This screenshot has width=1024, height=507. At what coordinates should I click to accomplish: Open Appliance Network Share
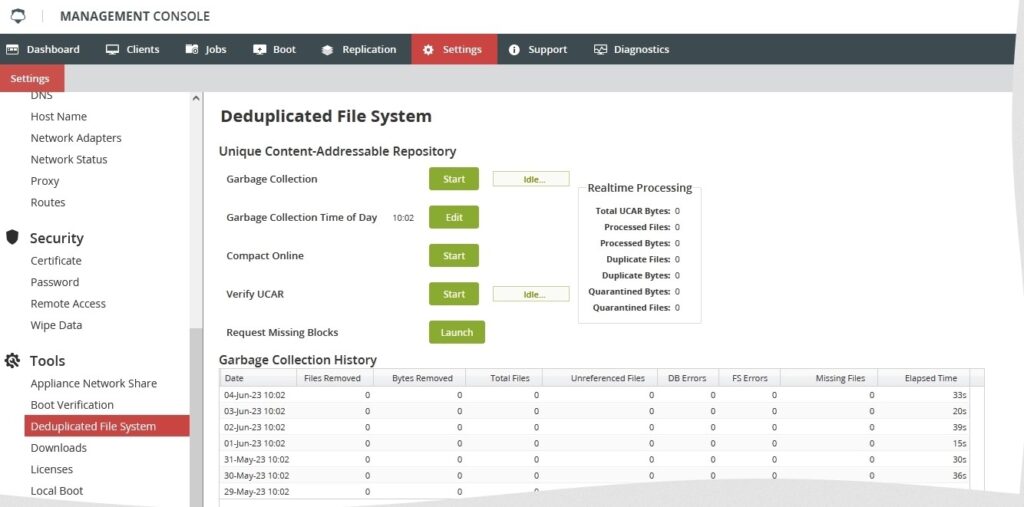click(x=93, y=384)
